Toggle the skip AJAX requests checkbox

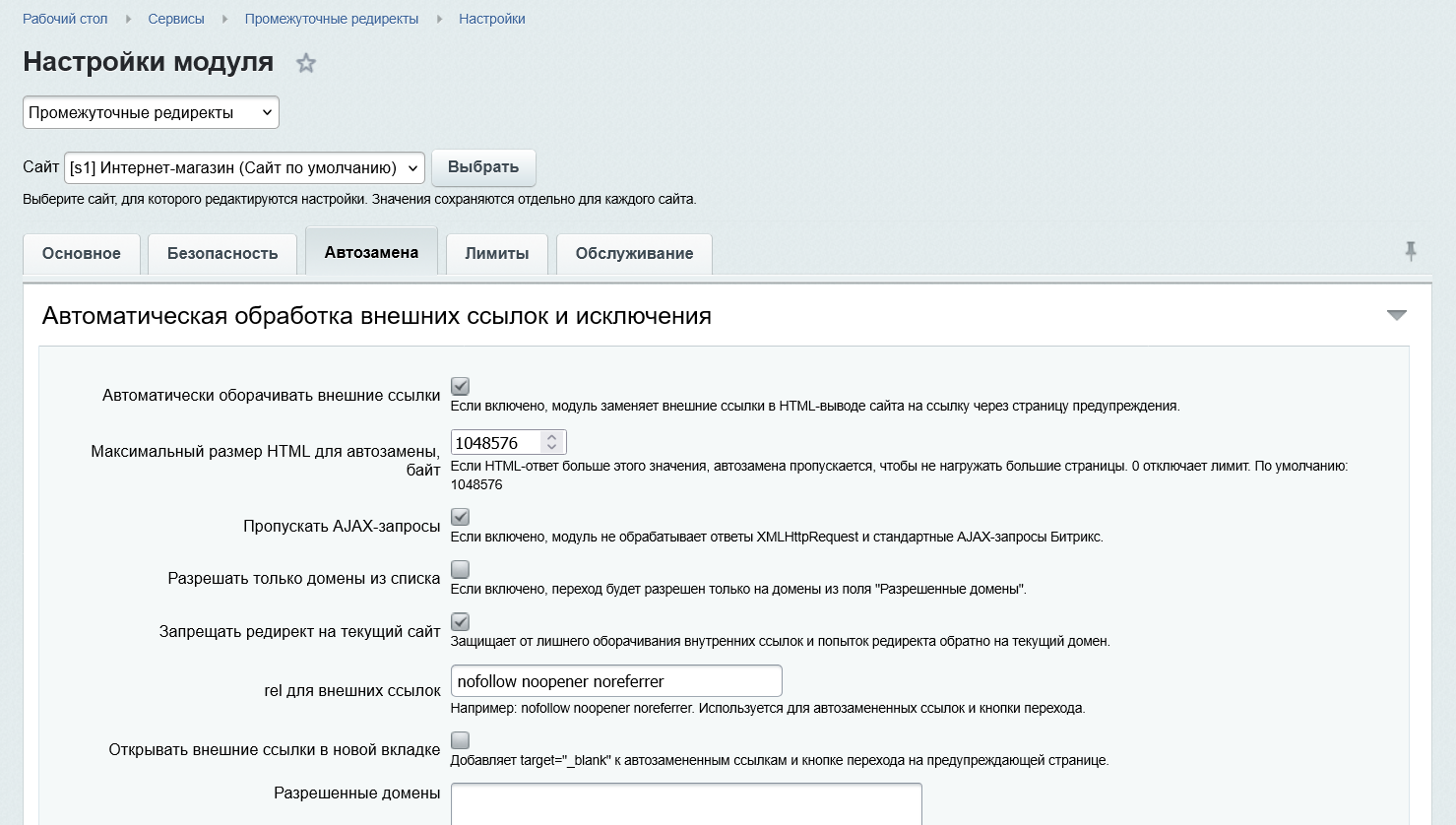tap(460, 517)
